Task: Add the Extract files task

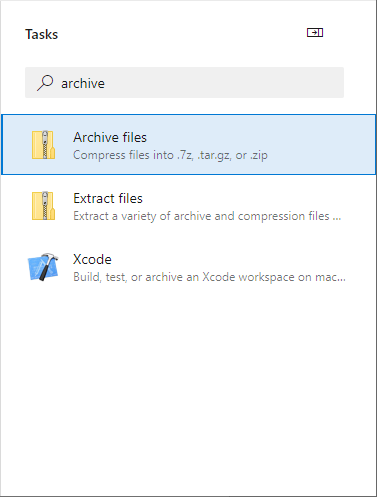Action: point(188,206)
